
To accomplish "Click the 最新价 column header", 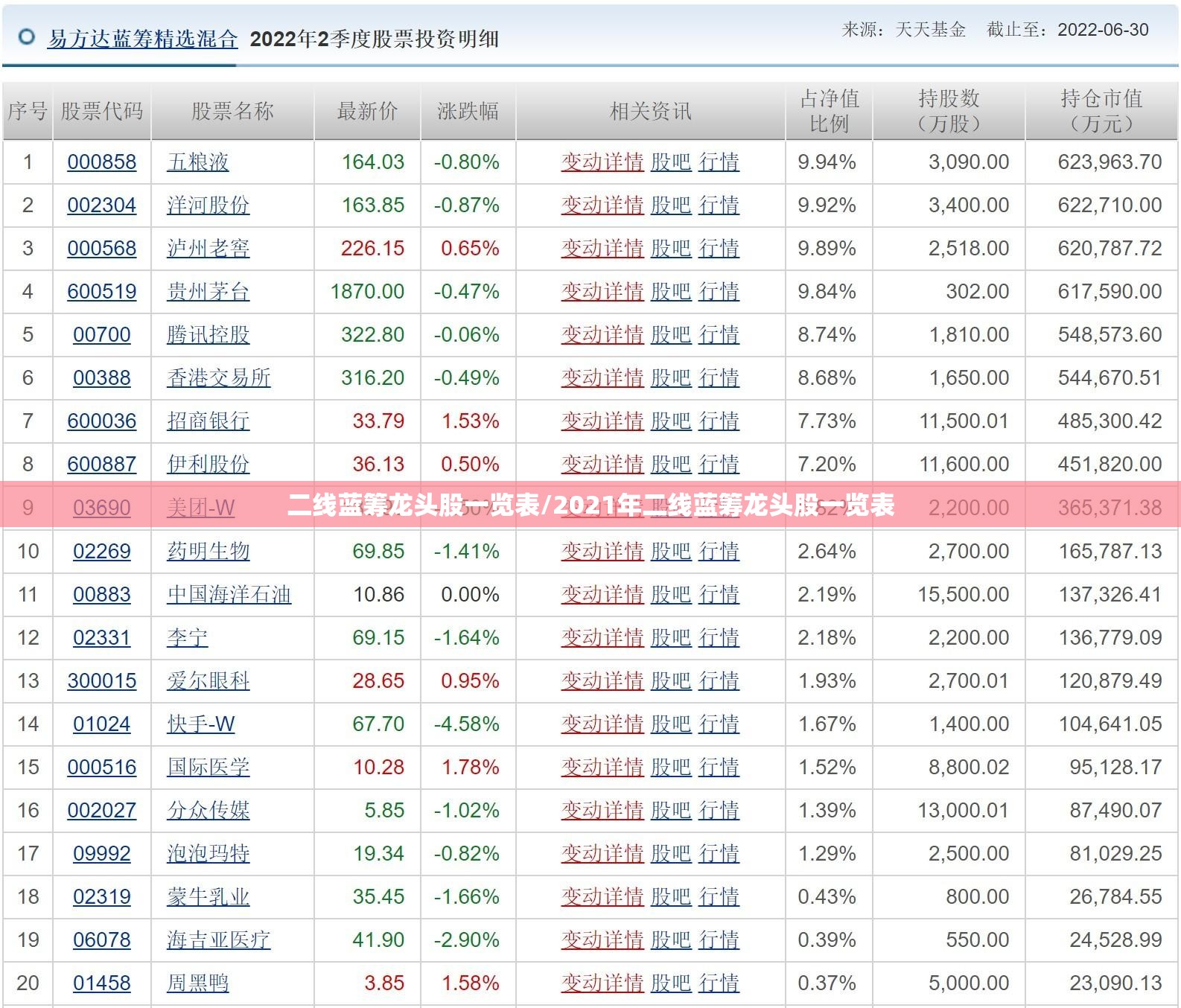I will click(367, 111).
